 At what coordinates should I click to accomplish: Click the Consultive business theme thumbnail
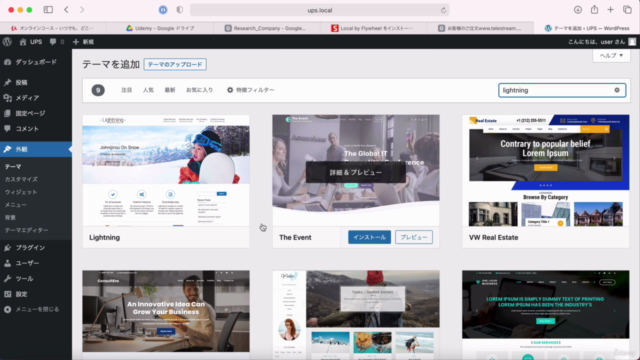(x=166, y=311)
